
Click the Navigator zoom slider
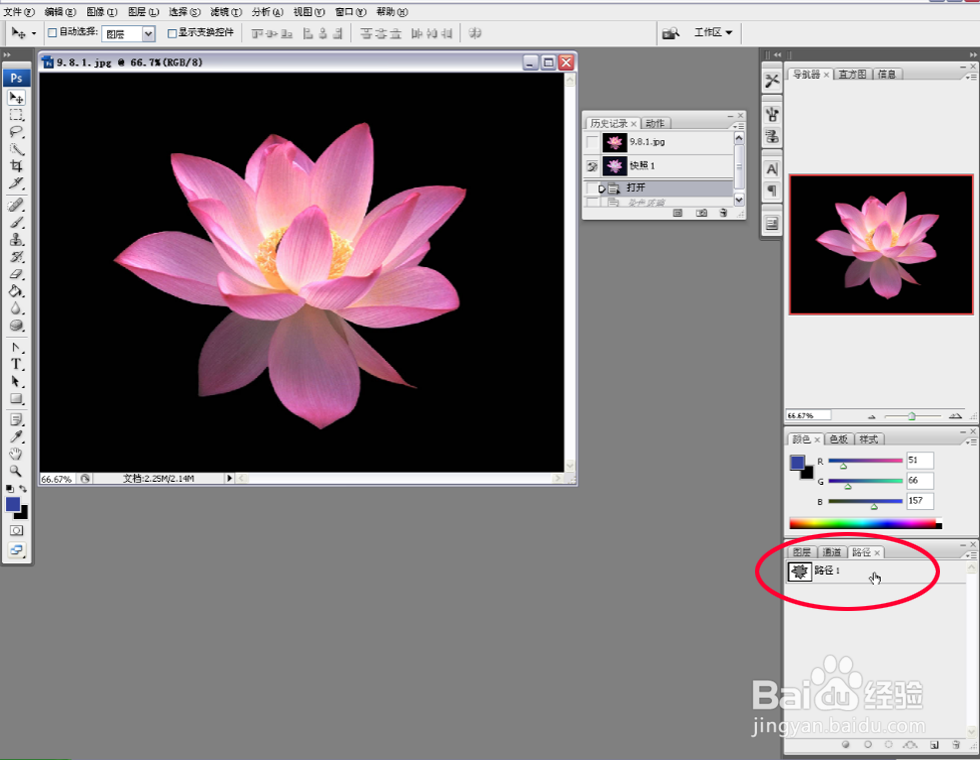coord(912,416)
